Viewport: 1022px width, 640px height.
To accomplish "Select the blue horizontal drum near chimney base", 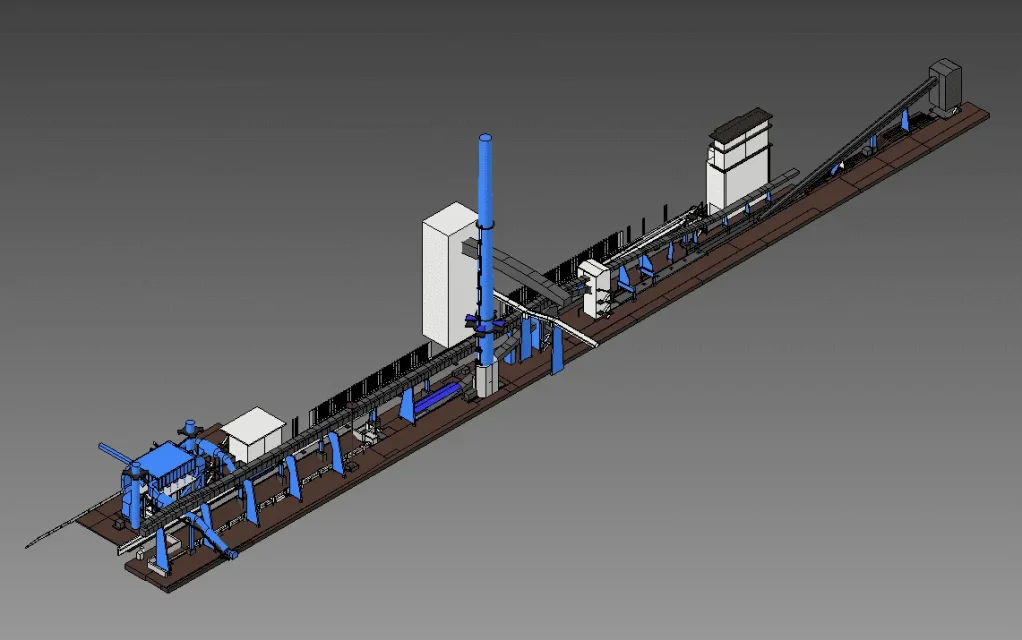I will click(x=437, y=398).
